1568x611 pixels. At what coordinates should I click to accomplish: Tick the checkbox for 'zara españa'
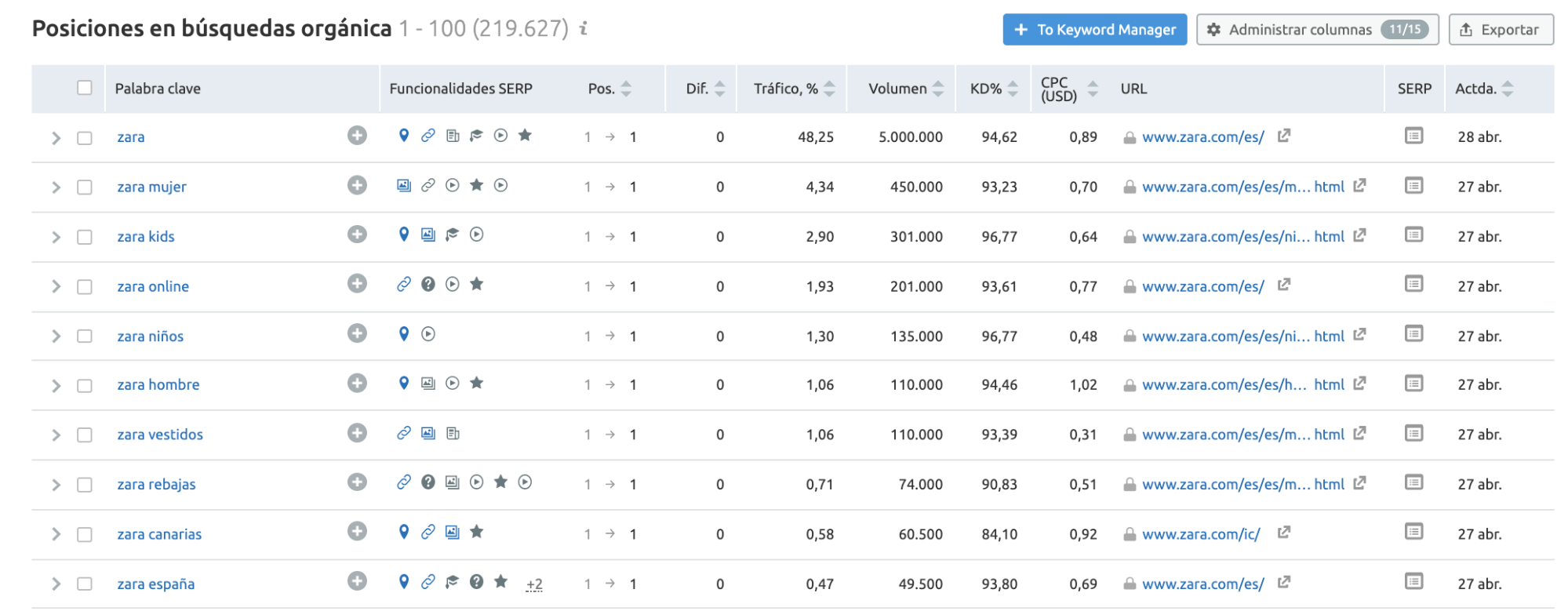pos(85,584)
